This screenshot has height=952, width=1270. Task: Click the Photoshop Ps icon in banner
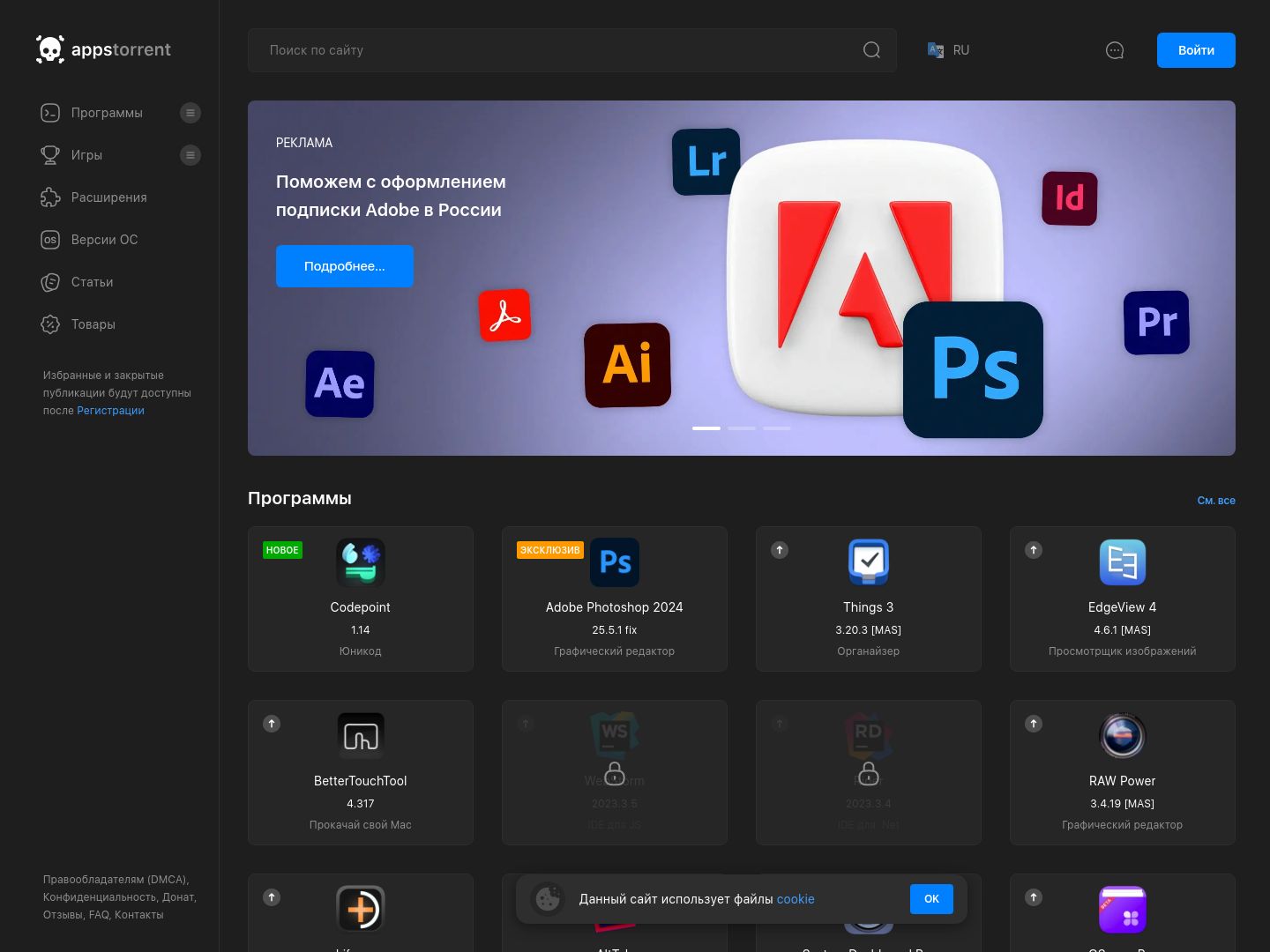[974, 370]
